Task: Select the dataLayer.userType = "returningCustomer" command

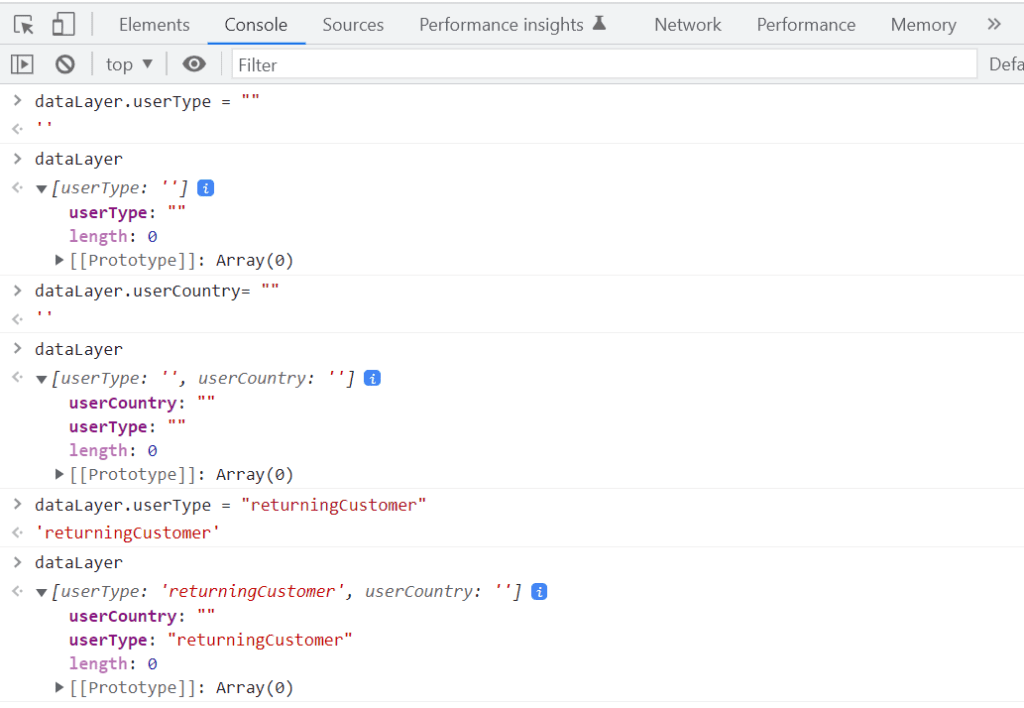Action: pos(231,505)
